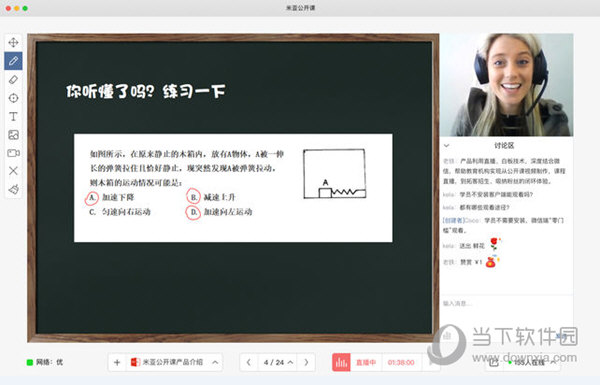Insert an image with the picture tool
600x385 pixels.
click(13, 135)
